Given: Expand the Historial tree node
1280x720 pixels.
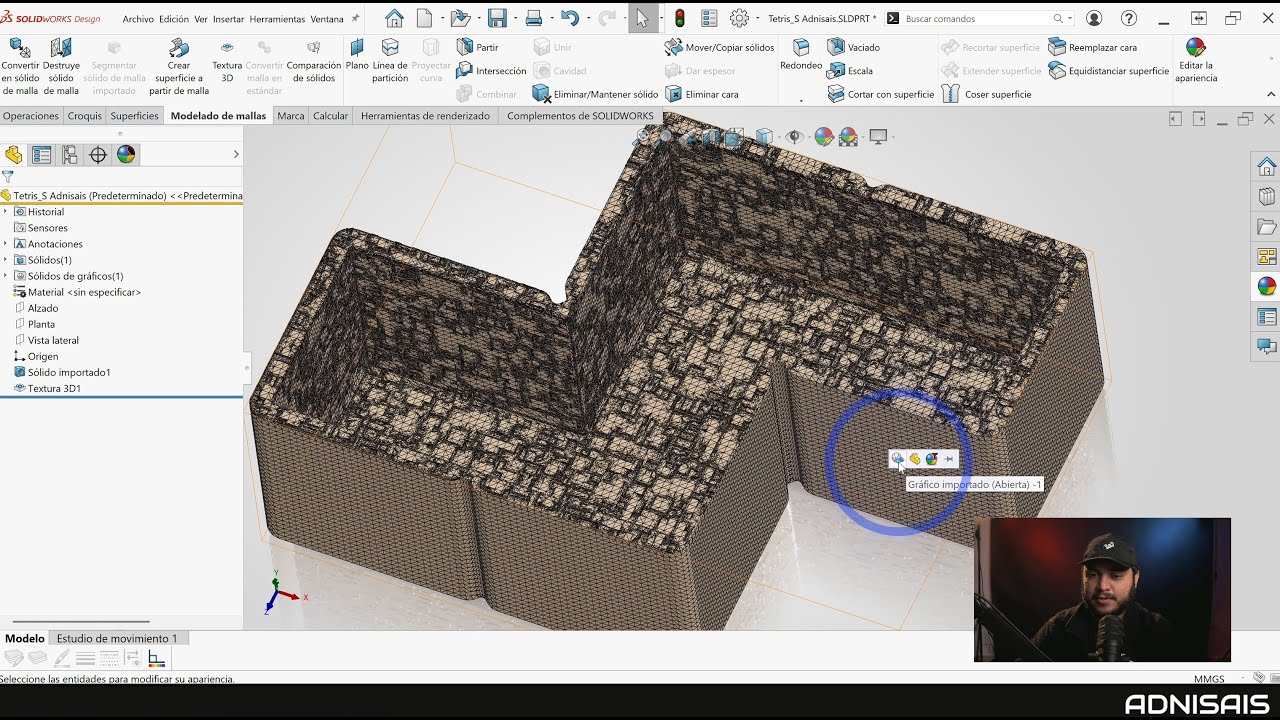Looking at the screenshot, I should 5,212.
